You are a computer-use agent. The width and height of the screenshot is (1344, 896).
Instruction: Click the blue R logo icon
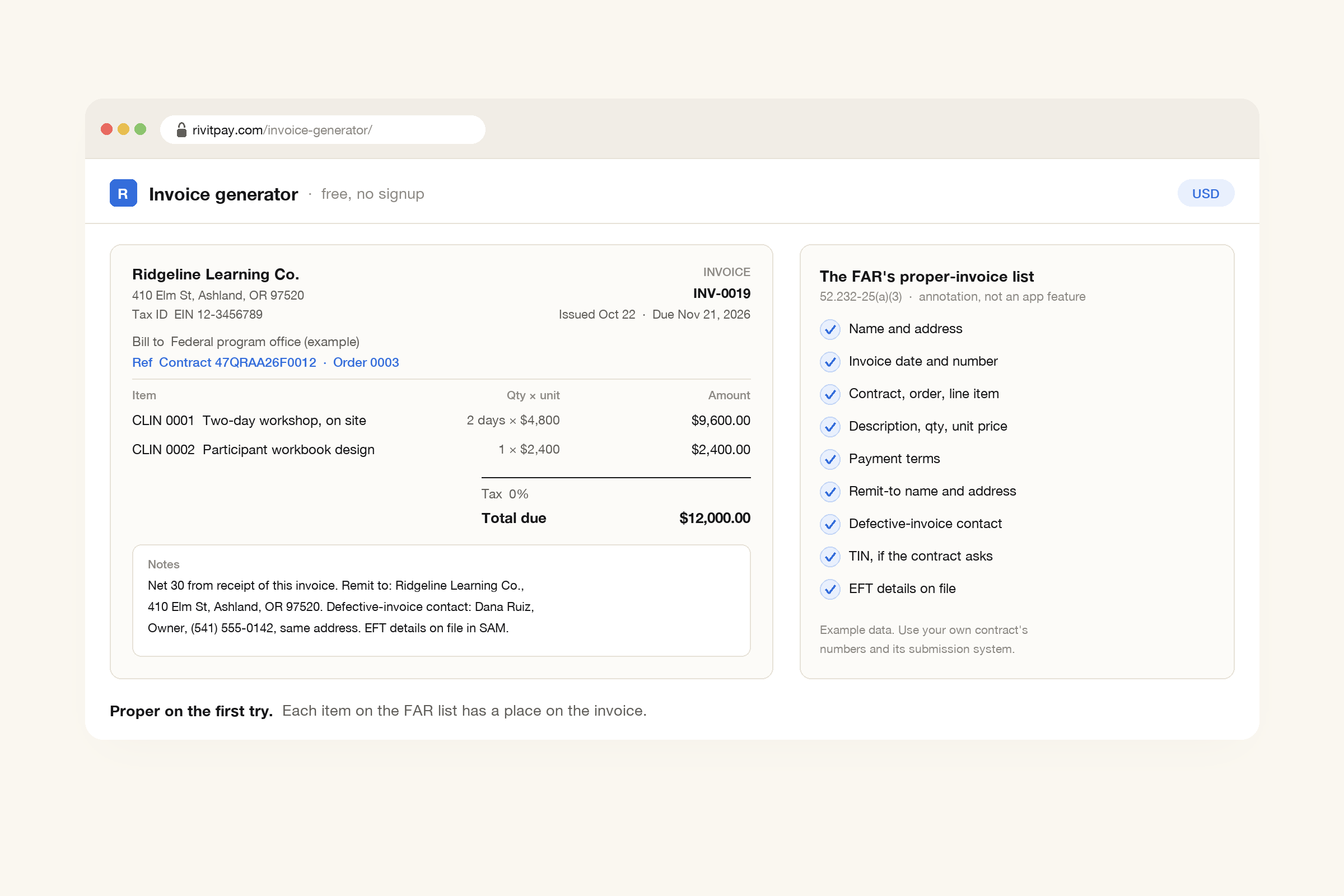point(123,193)
